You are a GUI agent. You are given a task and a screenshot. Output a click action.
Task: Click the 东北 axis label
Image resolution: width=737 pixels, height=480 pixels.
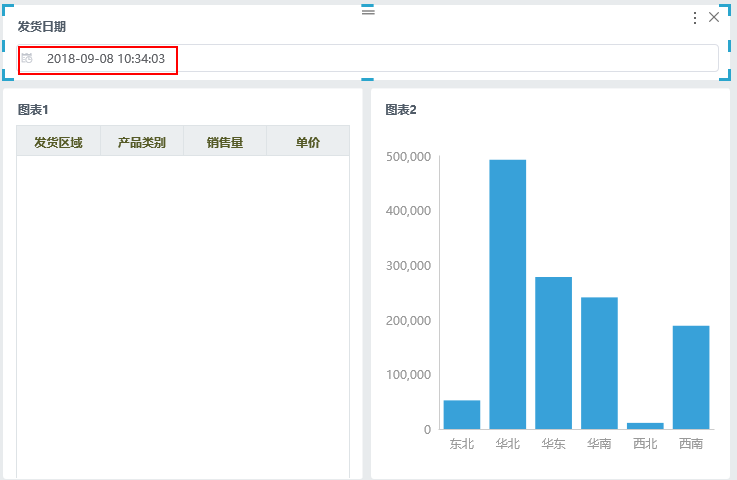[462, 443]
